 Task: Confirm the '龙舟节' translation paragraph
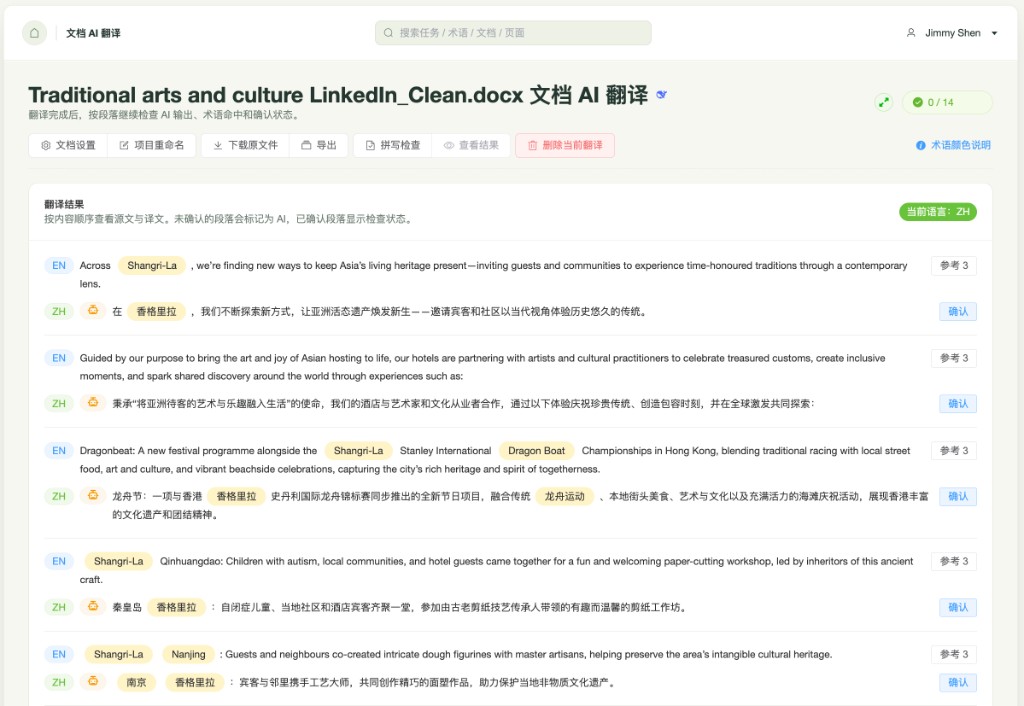click(958, 496)
